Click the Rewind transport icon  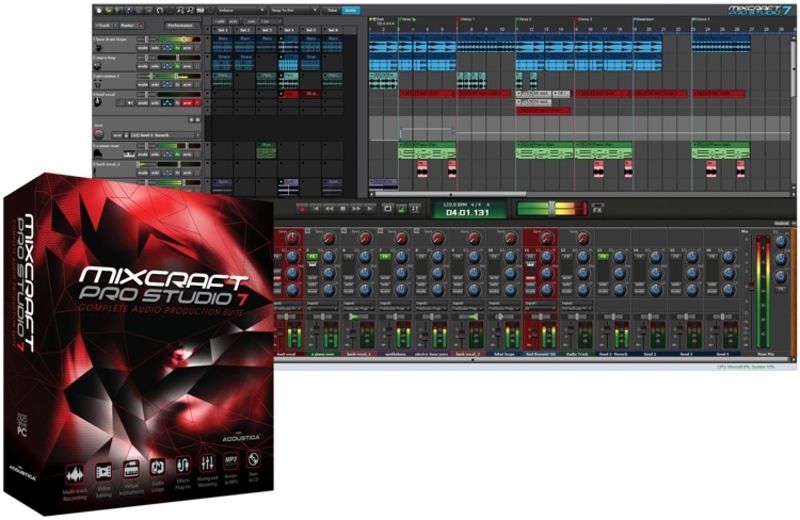(330, 208)
